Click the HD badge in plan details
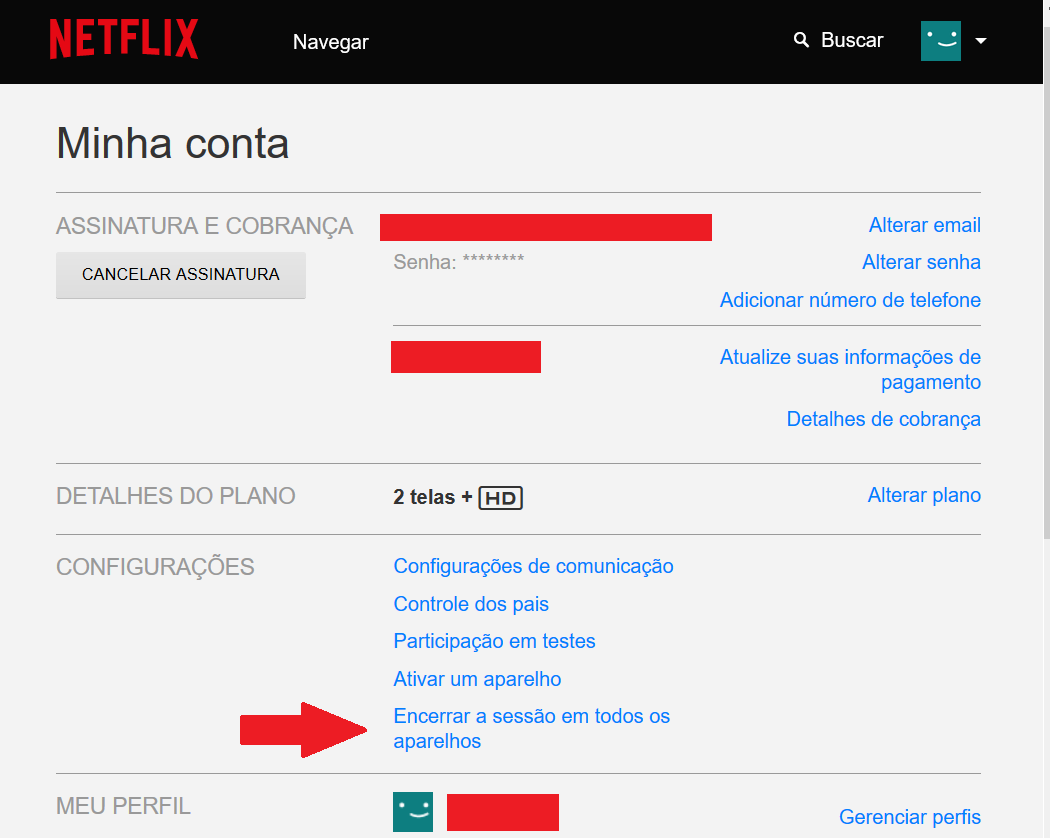This screenshot has height=838, width=1050. coord(500,498)
